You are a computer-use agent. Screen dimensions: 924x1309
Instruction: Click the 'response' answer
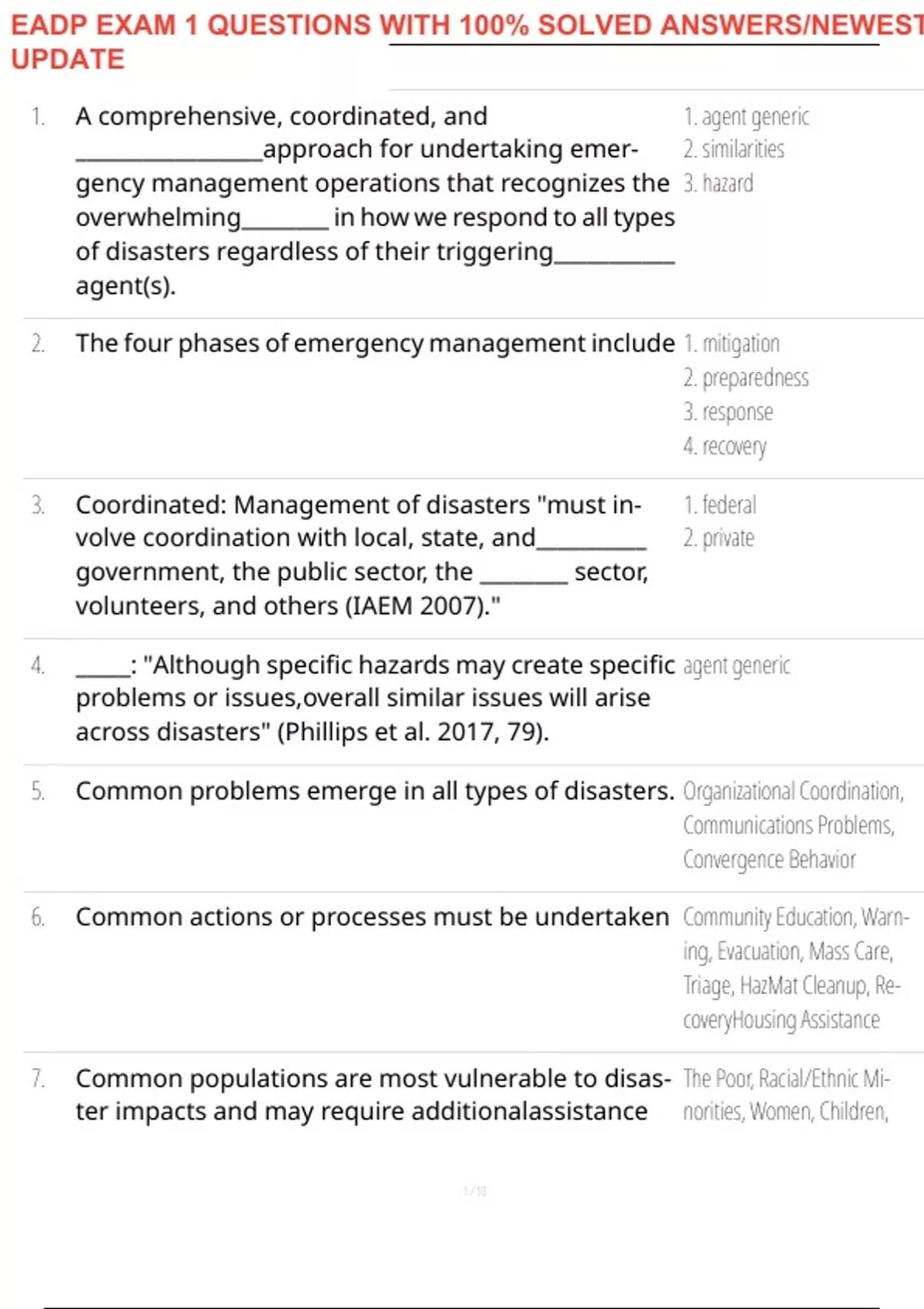(x=728, y=412)
